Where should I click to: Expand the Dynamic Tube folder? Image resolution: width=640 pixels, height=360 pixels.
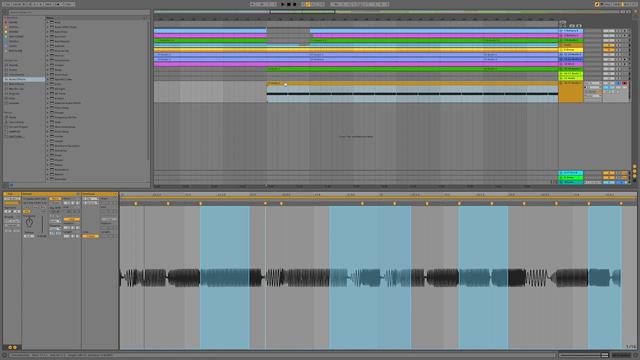pos(47,79)
